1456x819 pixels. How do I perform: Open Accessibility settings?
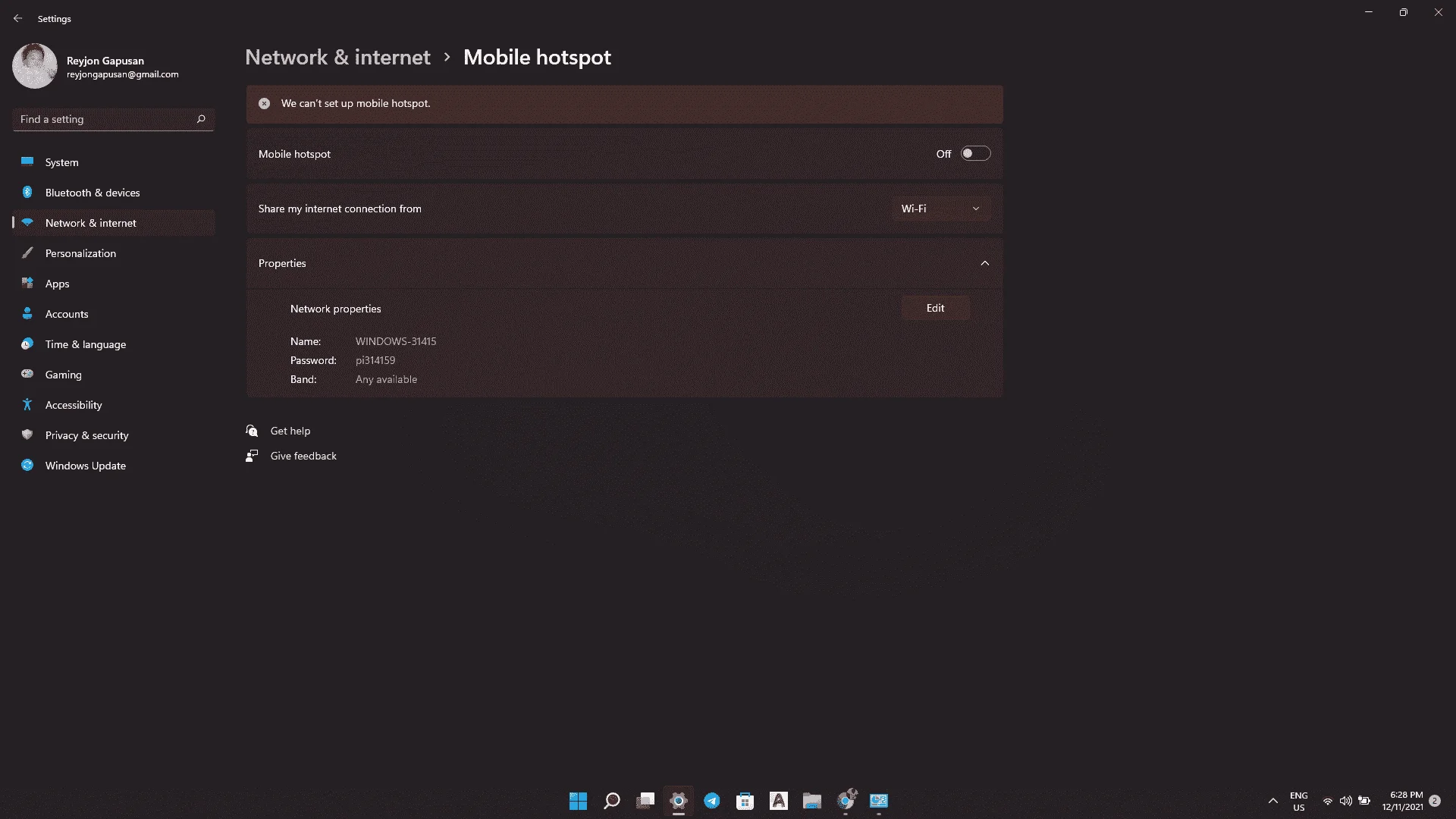click(x=114, y=405)
